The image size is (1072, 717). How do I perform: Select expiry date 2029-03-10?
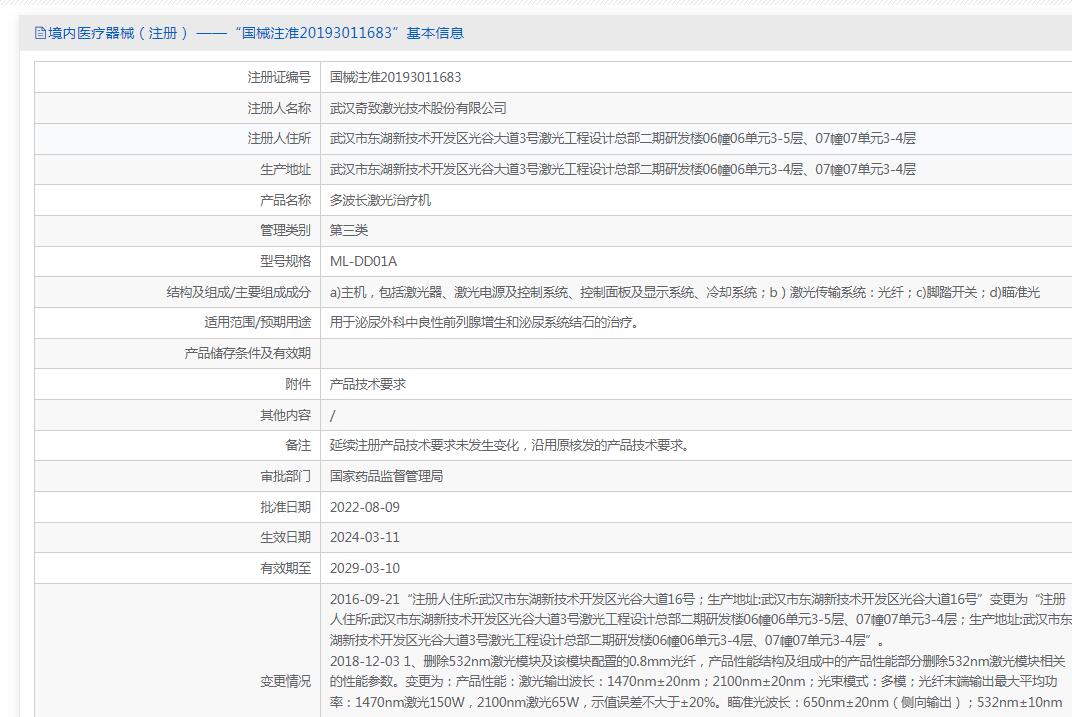(364, 568)
